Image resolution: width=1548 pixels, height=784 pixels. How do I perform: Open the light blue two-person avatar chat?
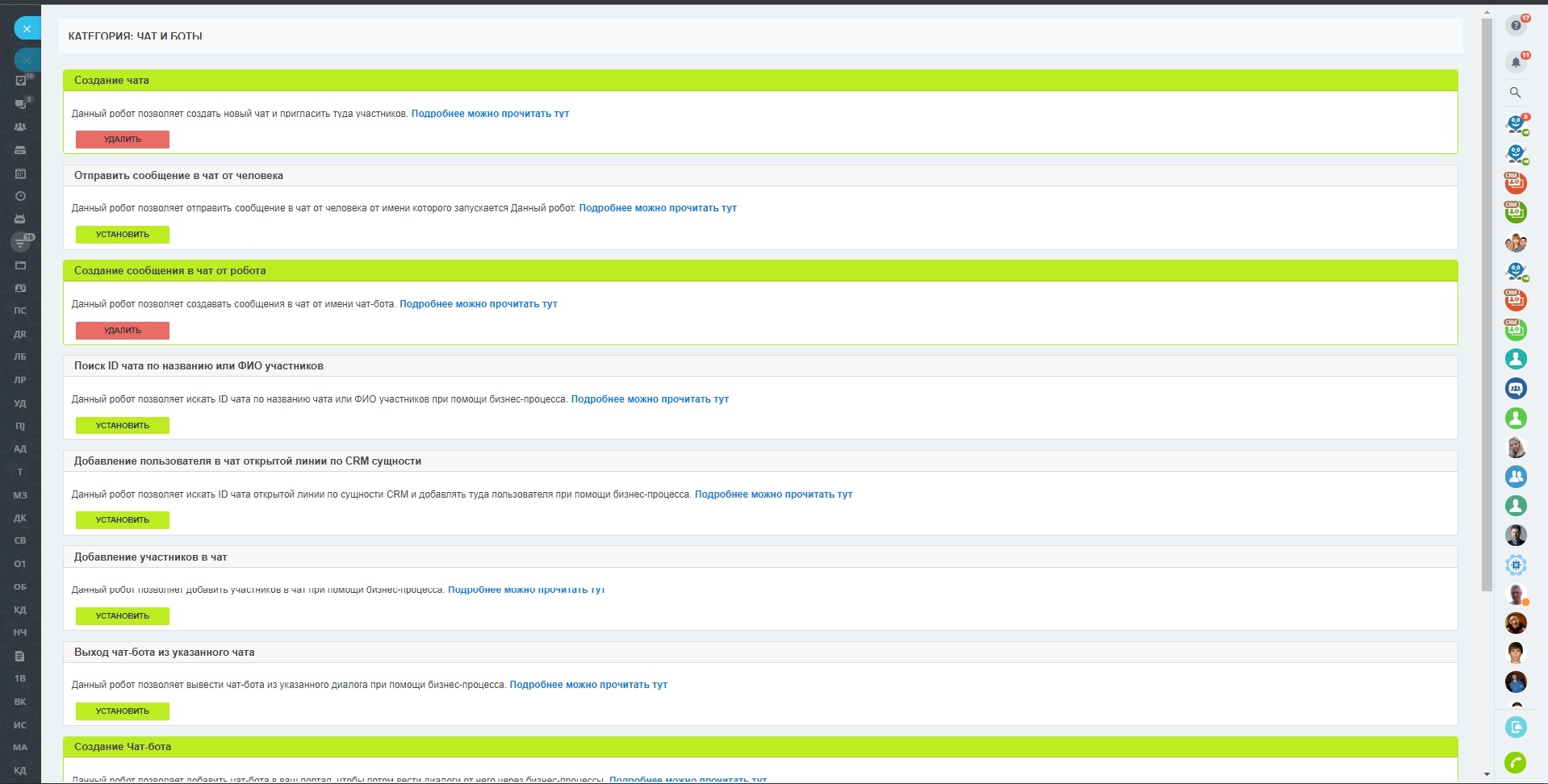click(1516, 477)
